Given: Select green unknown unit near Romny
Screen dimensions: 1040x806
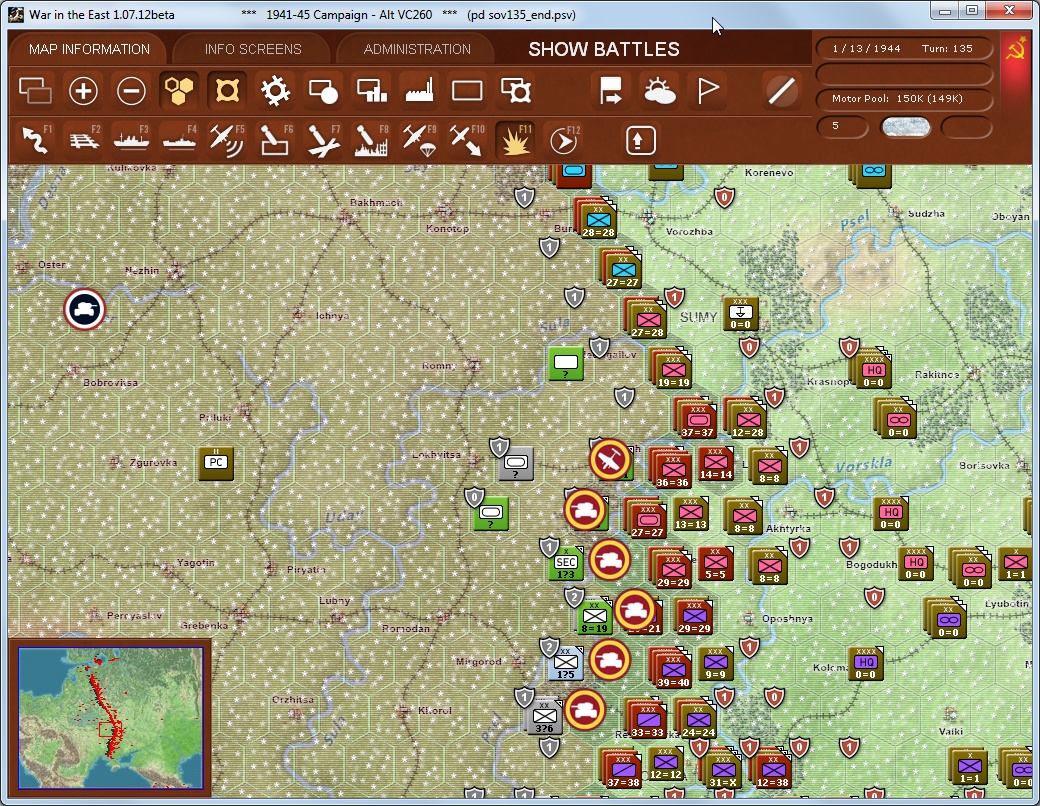Looking at the screenshot, I should (x=566, y=364).
